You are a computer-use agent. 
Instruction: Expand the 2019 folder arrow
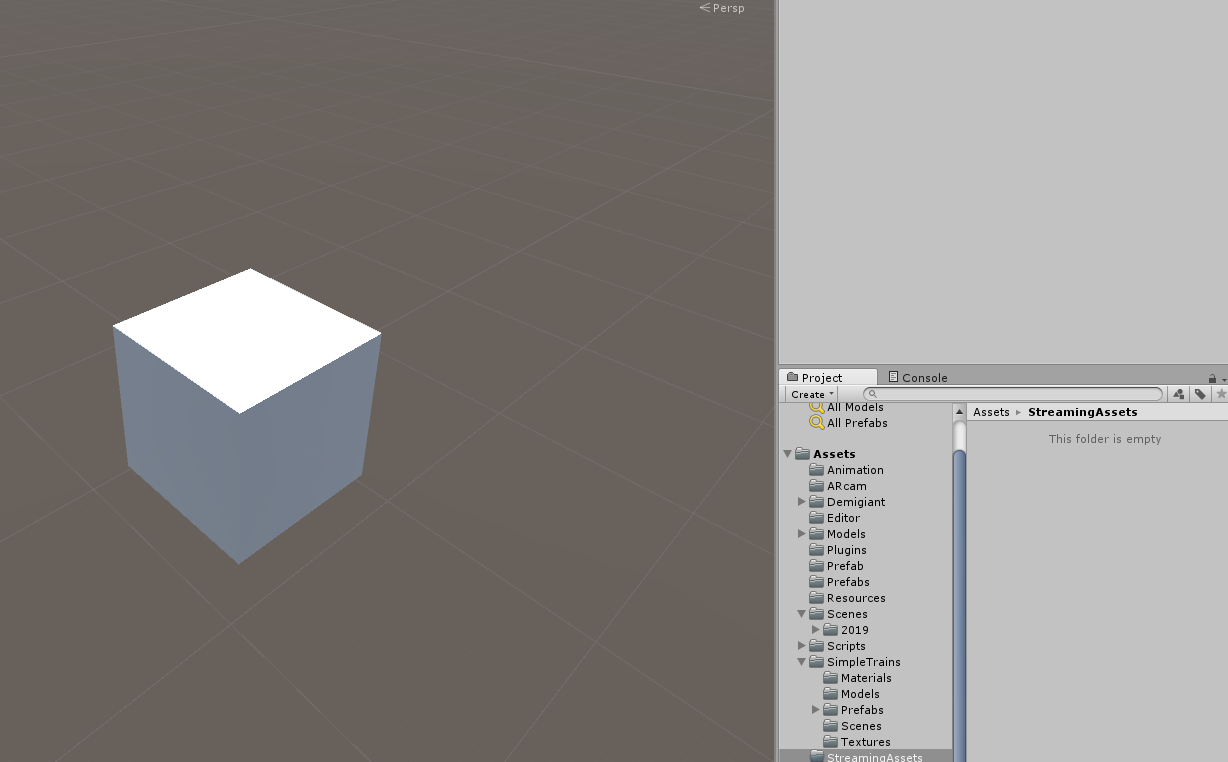tap(816, 630)
